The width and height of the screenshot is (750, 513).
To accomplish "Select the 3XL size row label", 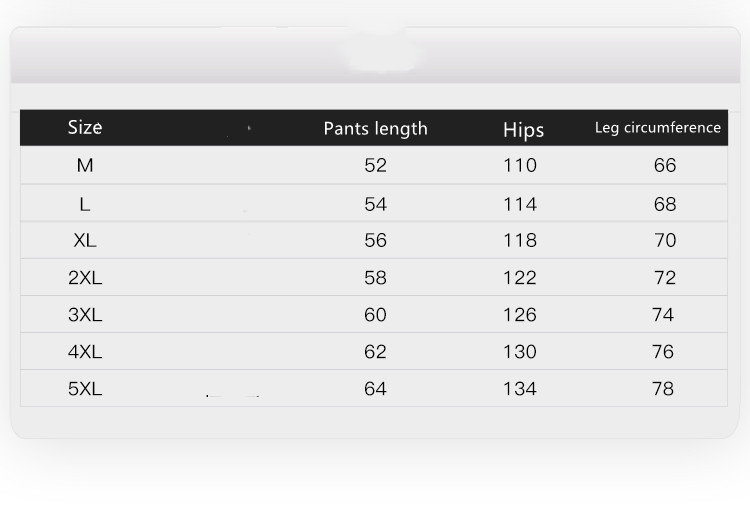I will point(85,315).
